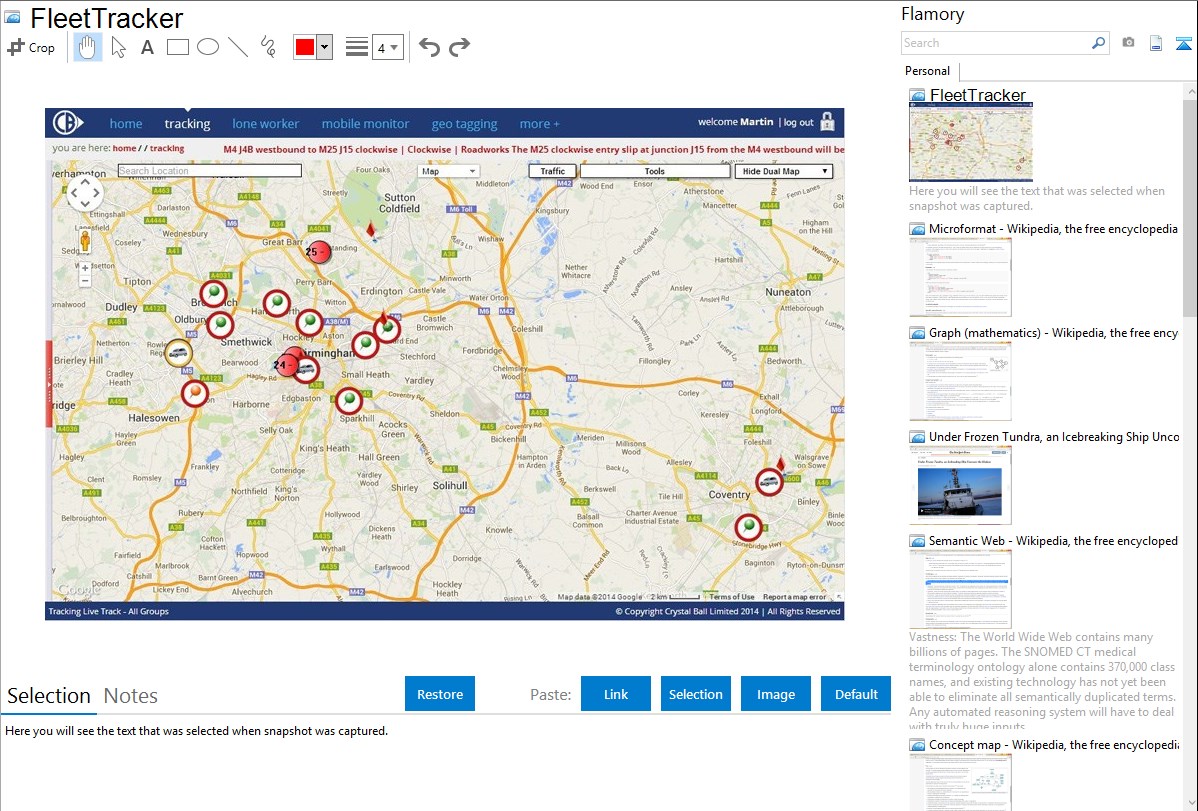Open the Map type dropdown
This screenshot has height=811, width=1198.
[x=448, y=171]
